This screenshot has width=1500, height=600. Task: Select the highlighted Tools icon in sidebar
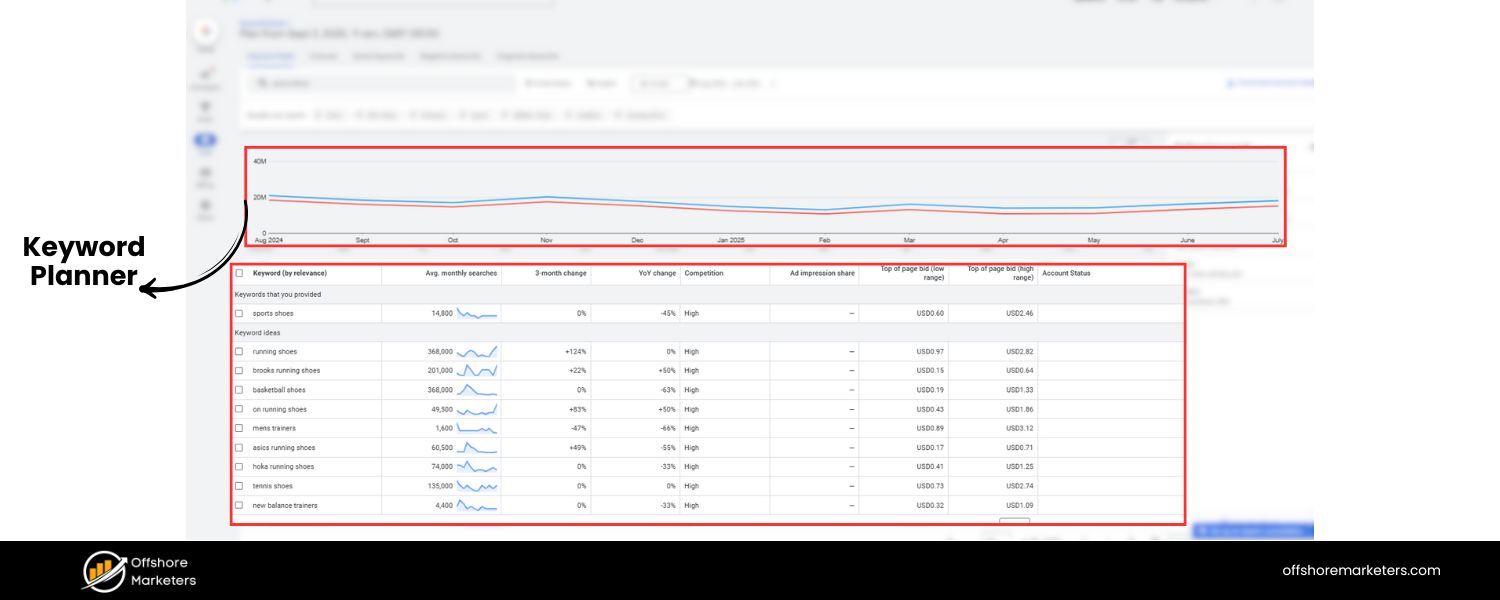[x=205, y=140]
